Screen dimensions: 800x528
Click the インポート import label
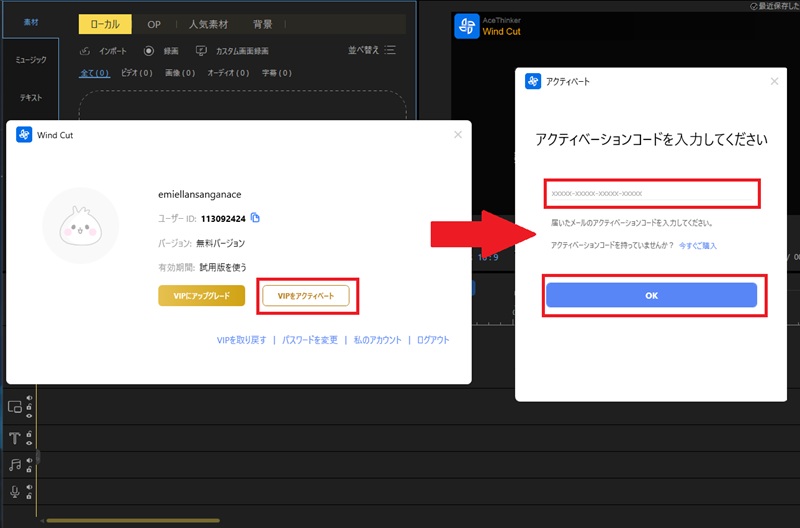point(113,51)
